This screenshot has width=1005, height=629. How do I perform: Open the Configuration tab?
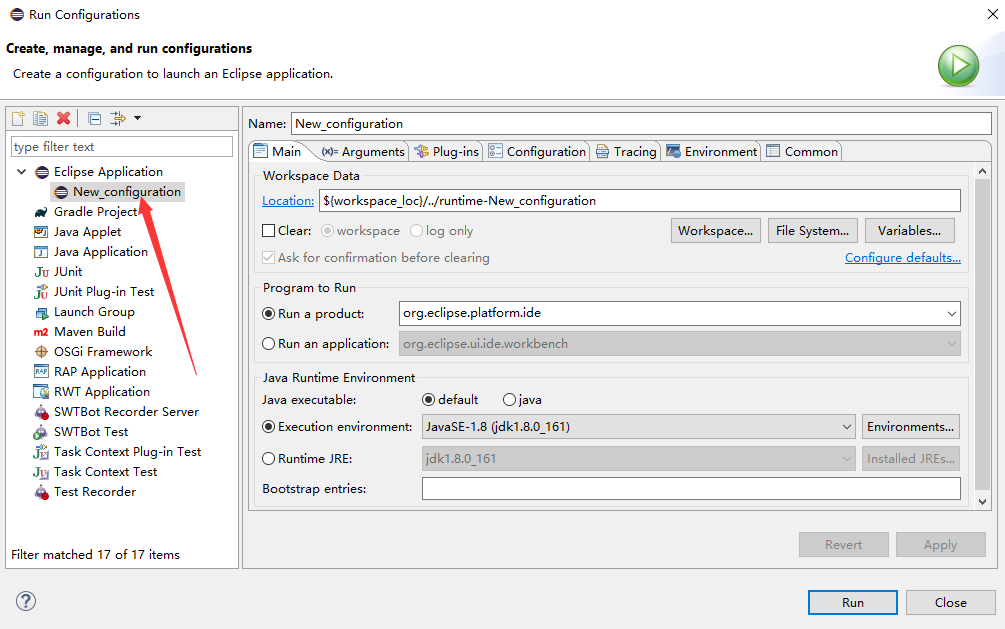click(x=537, y=151)
